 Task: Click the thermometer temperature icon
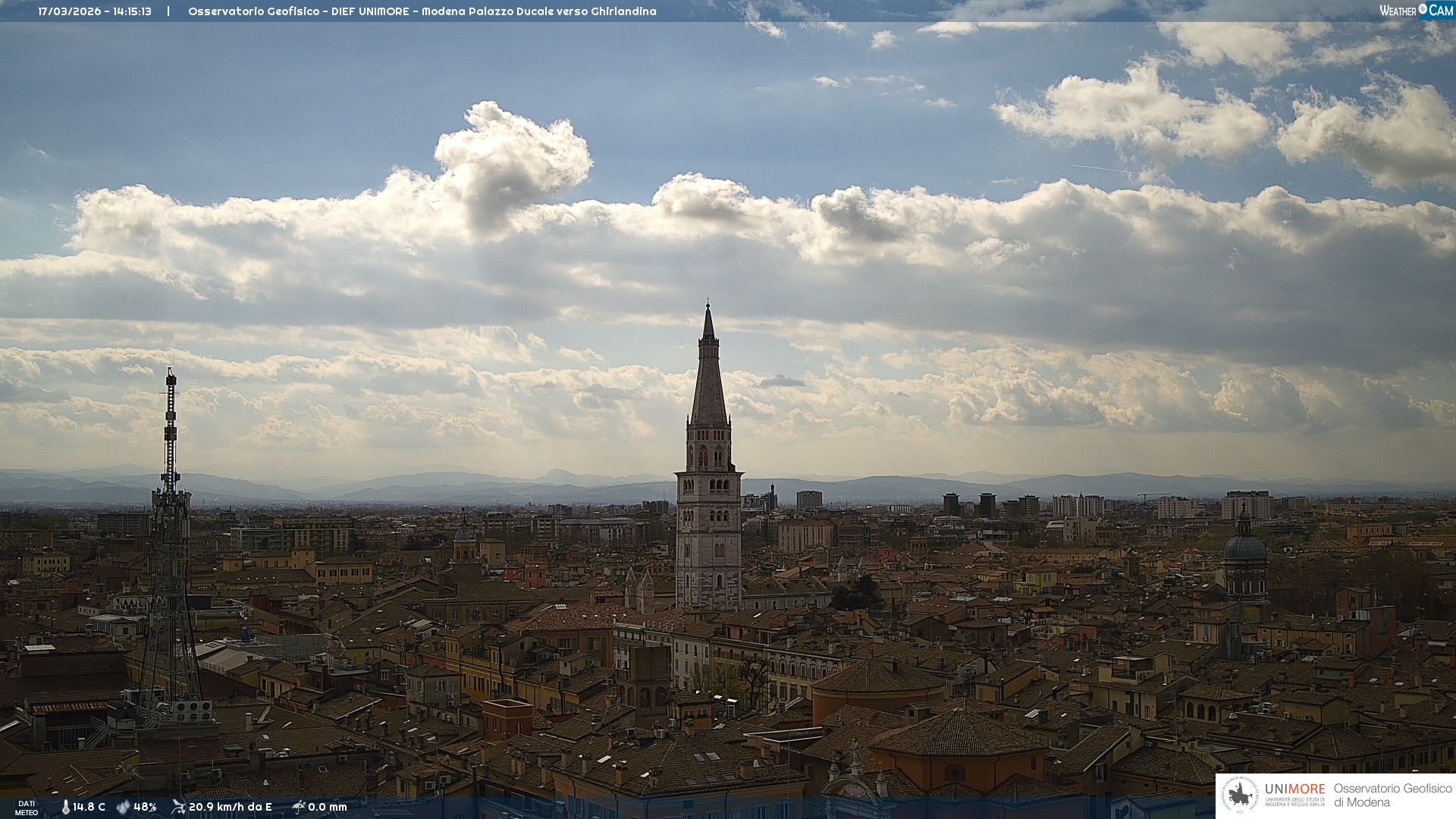click(66, 807)
